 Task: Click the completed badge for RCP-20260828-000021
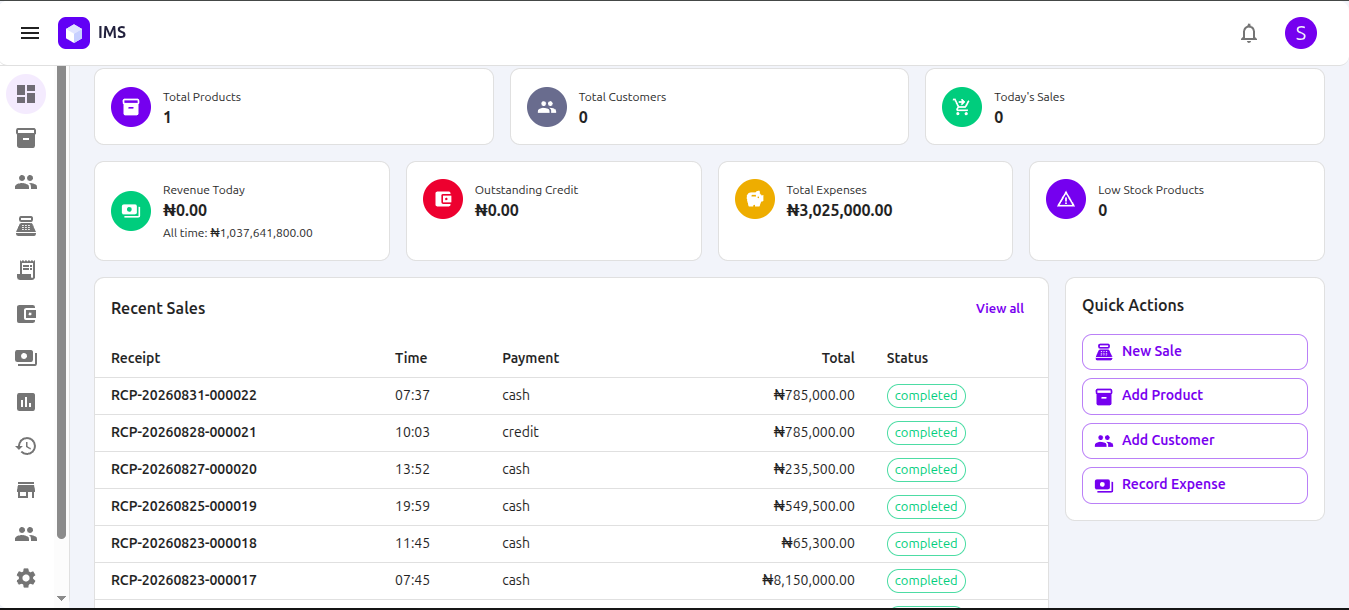926,433
